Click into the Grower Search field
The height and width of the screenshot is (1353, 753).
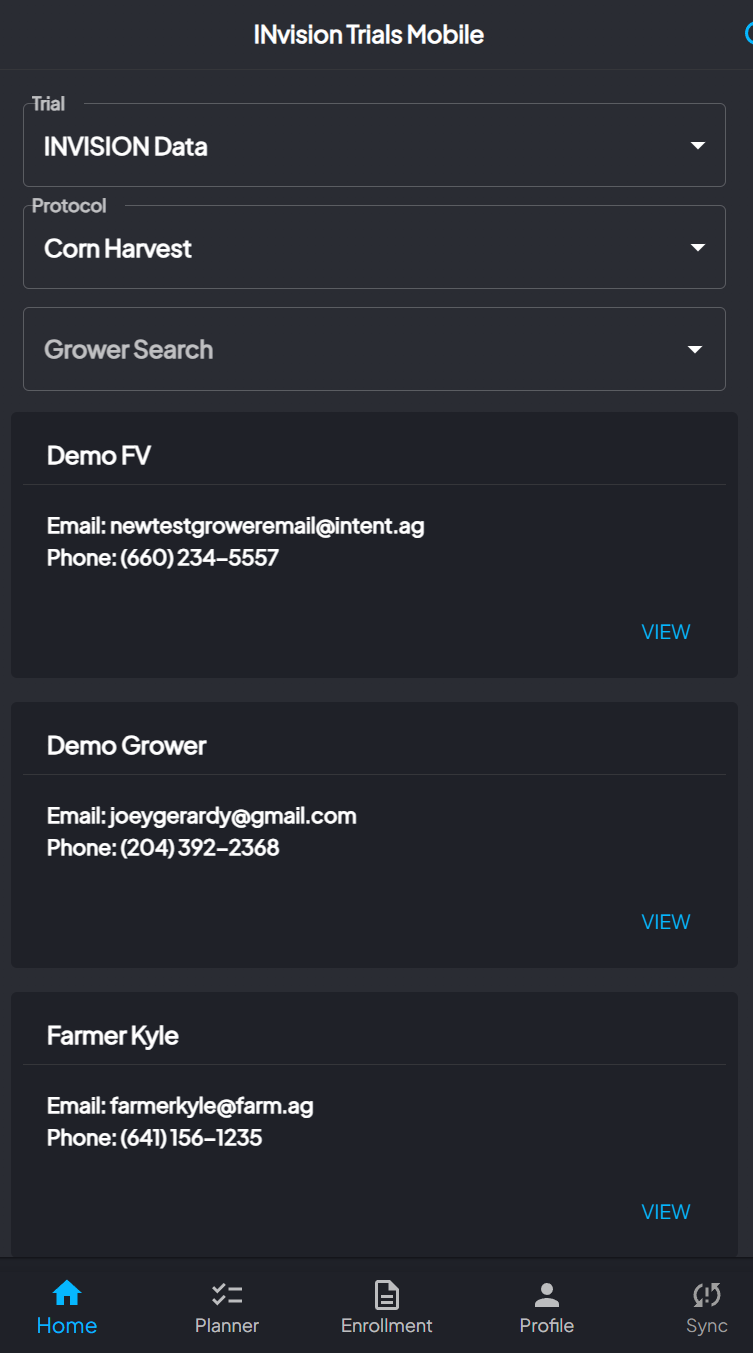click(374, 349)
